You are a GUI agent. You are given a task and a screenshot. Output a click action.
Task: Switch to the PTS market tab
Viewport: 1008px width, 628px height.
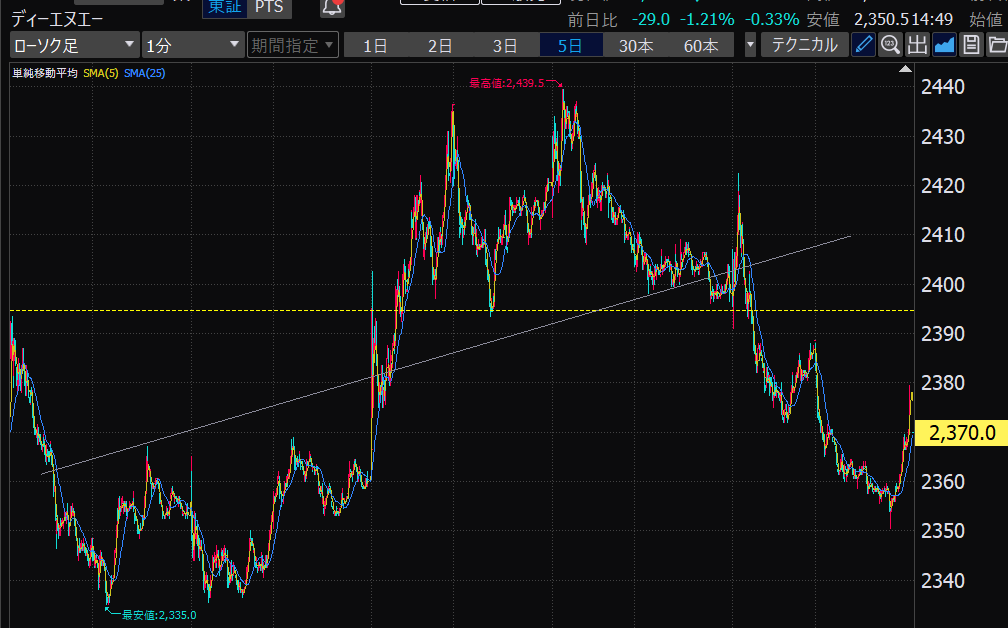point(269,7)
